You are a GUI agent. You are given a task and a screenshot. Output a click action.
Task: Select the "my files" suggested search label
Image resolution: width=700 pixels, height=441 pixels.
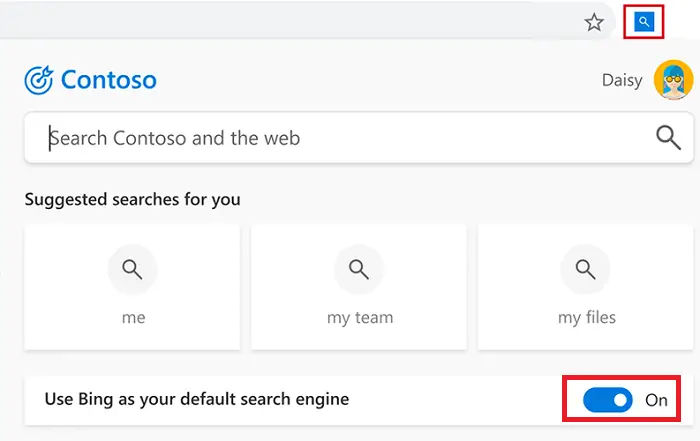point(587,318)
